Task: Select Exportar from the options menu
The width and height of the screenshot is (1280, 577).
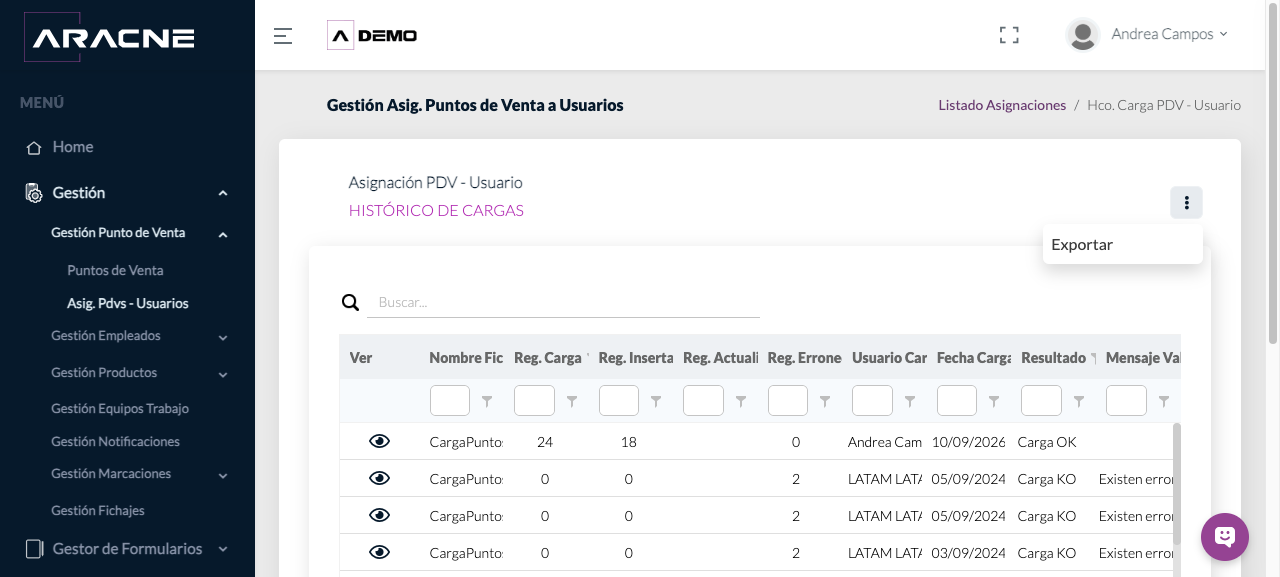Action: [x=1122, y=245]
